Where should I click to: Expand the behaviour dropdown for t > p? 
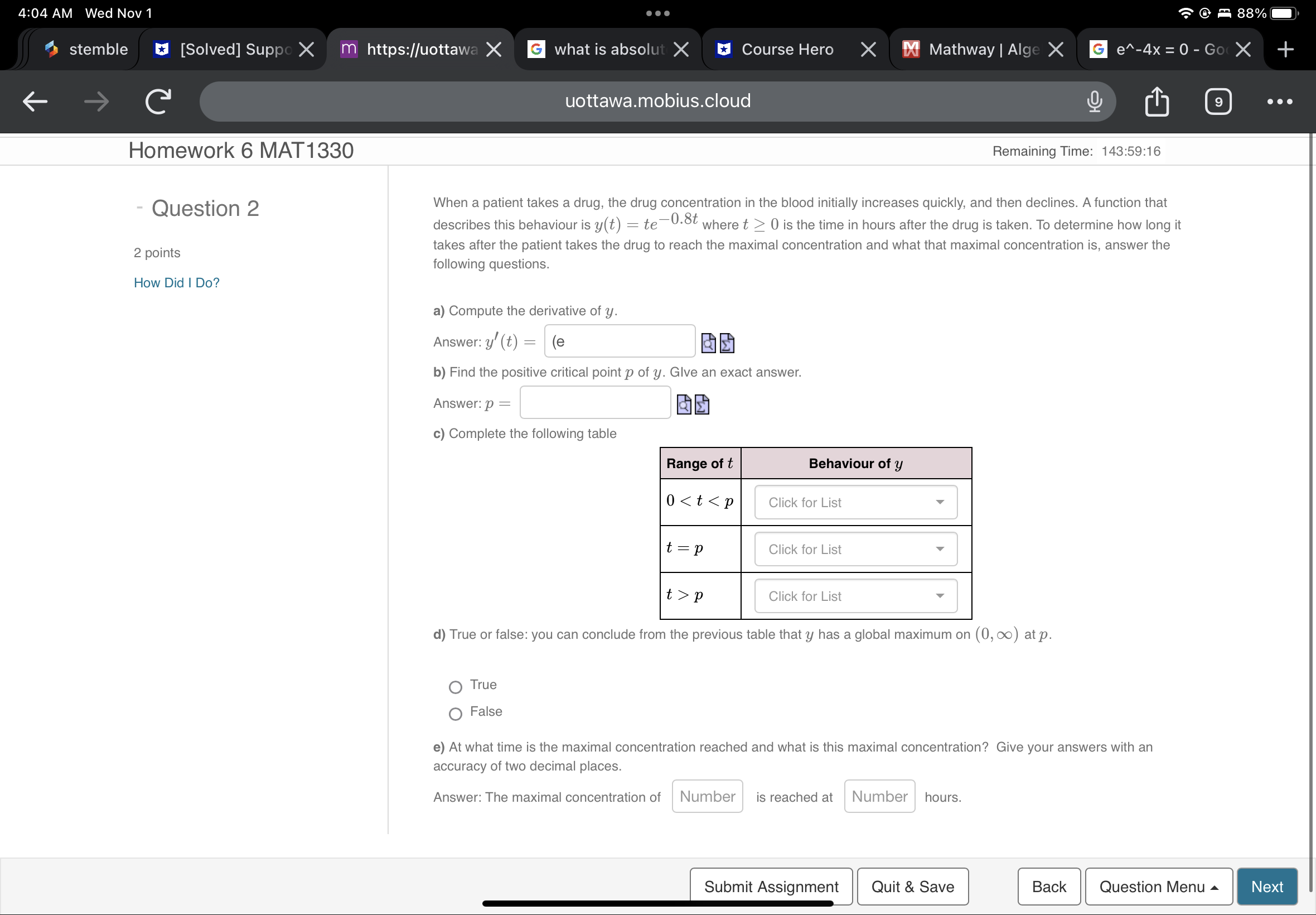coord(854,596)
